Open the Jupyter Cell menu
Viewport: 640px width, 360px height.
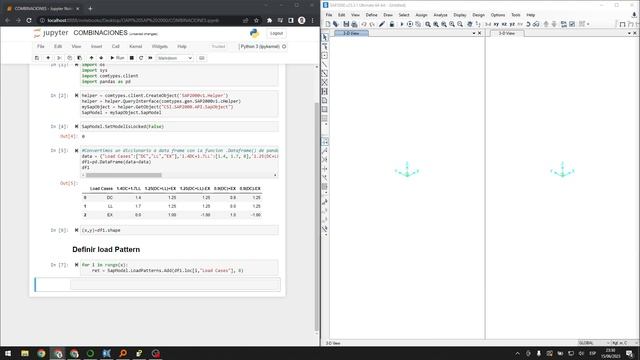pyautogui.click(x=116, y=47)
